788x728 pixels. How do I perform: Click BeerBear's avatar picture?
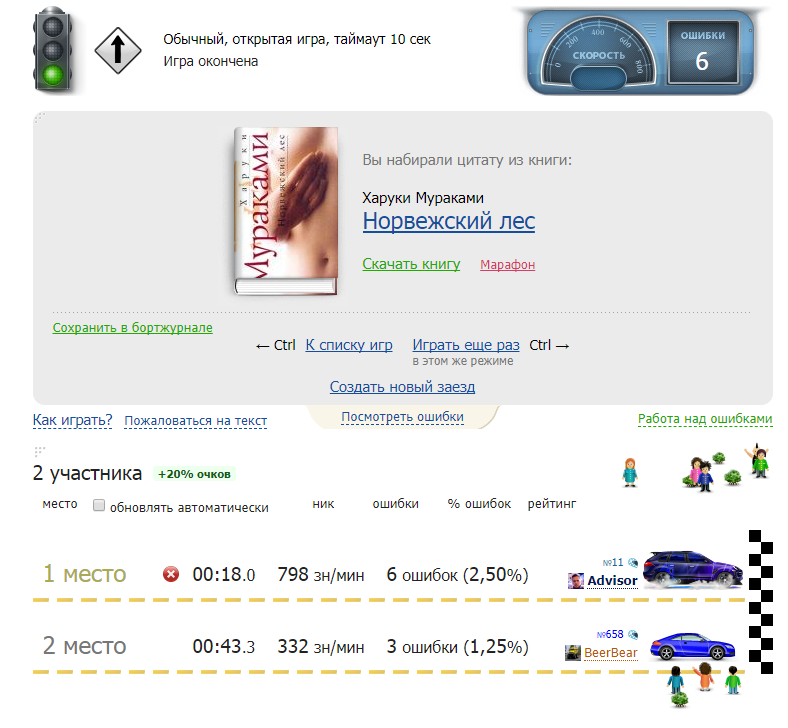[x=573, y=653]
